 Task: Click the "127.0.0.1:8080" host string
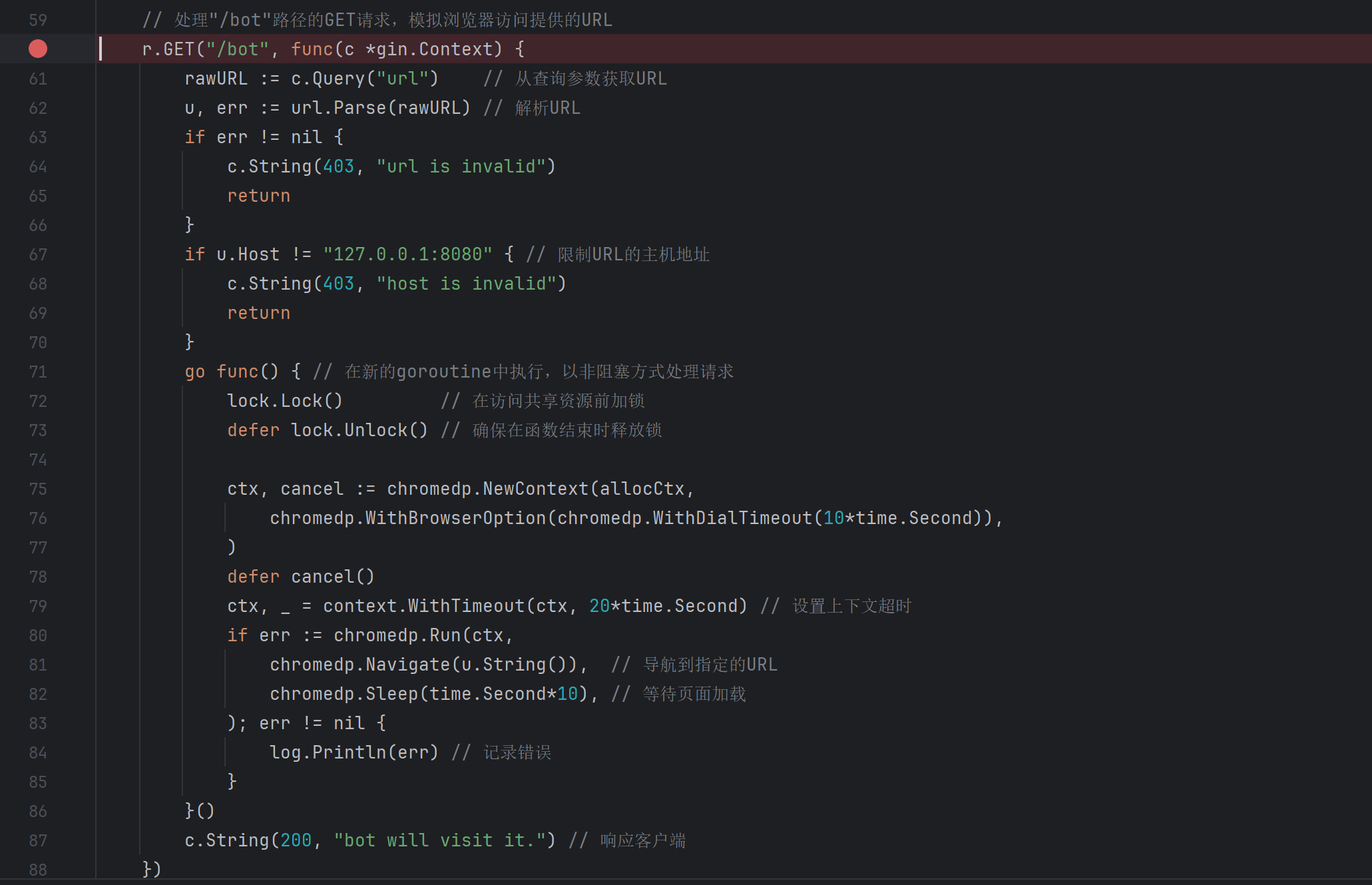(x=408, y=254)
